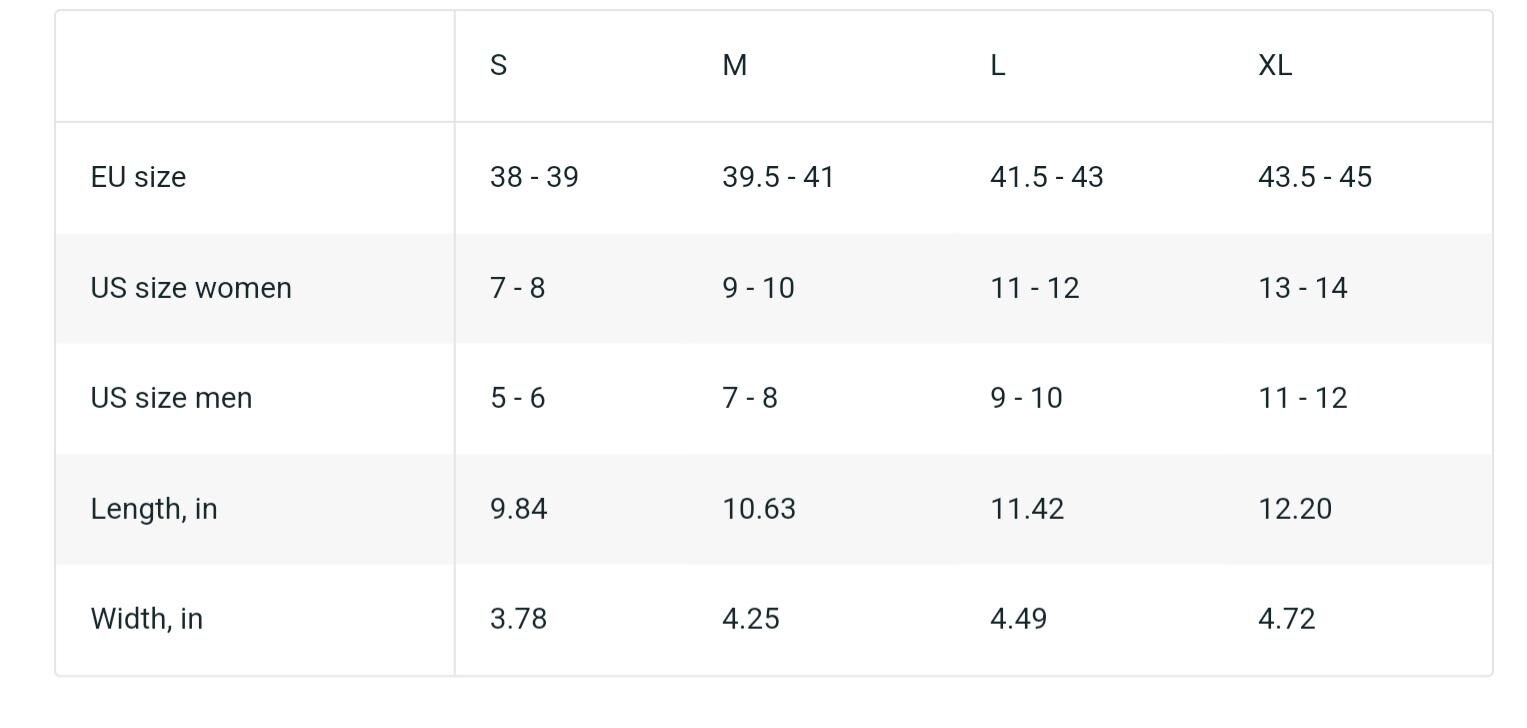Click the L size column header
Screen dimensions: 1527x728
pos(997,66)
